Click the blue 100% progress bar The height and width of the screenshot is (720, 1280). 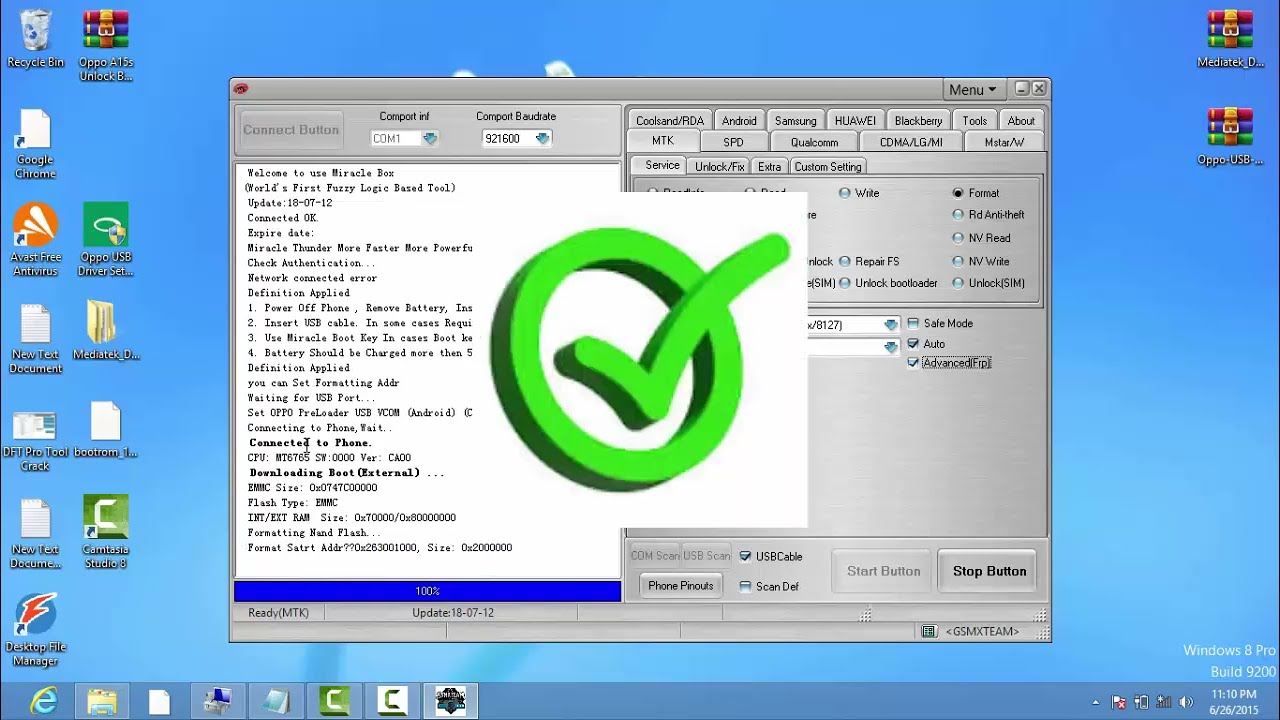427,591
